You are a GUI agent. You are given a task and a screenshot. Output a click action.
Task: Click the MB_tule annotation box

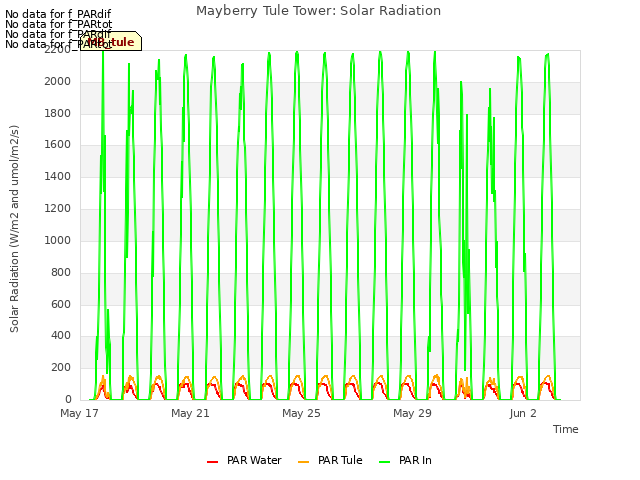pos(111,41)
